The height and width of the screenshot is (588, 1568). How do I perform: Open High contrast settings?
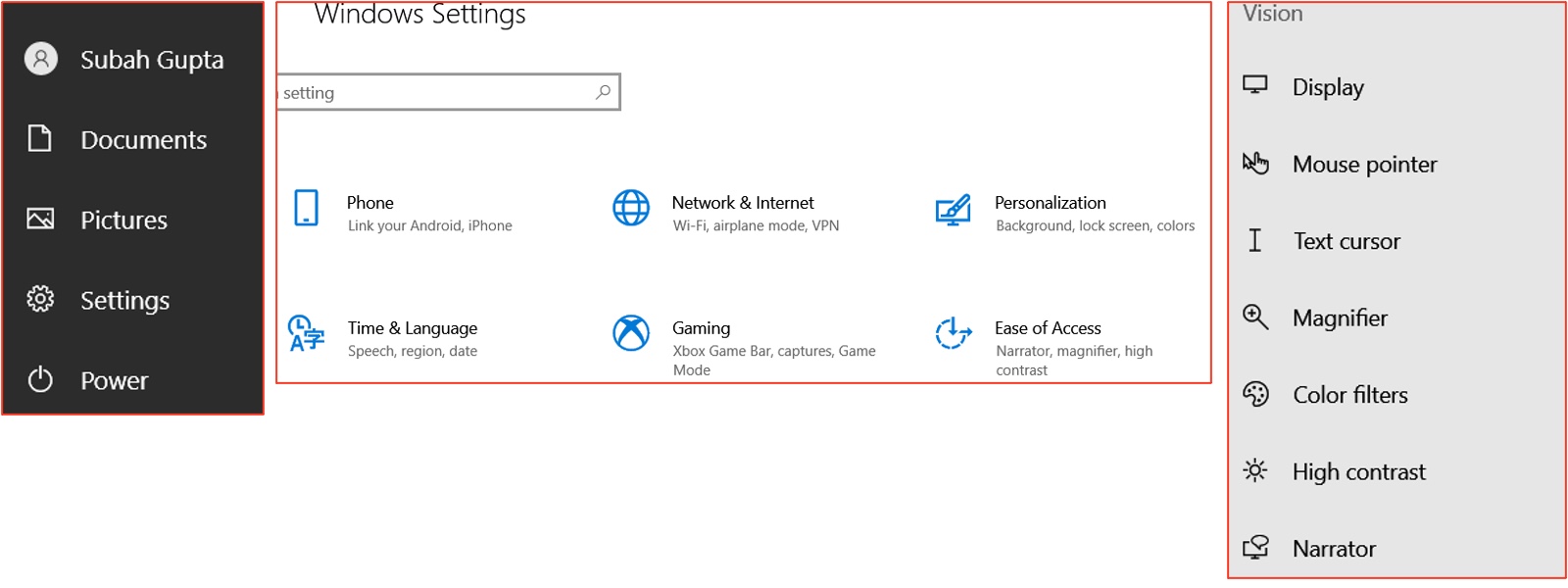click(1396, 471)
